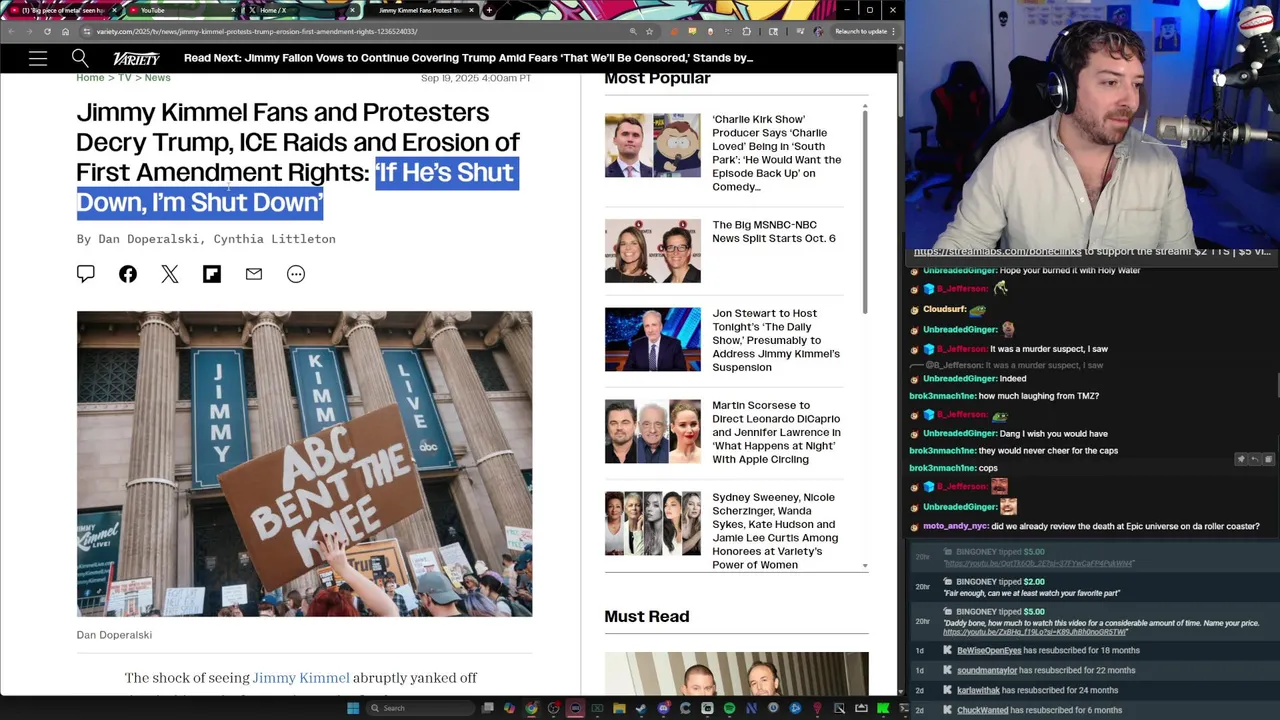
Task: Open the Home breadcrumb link
Action: pos(90,78)
